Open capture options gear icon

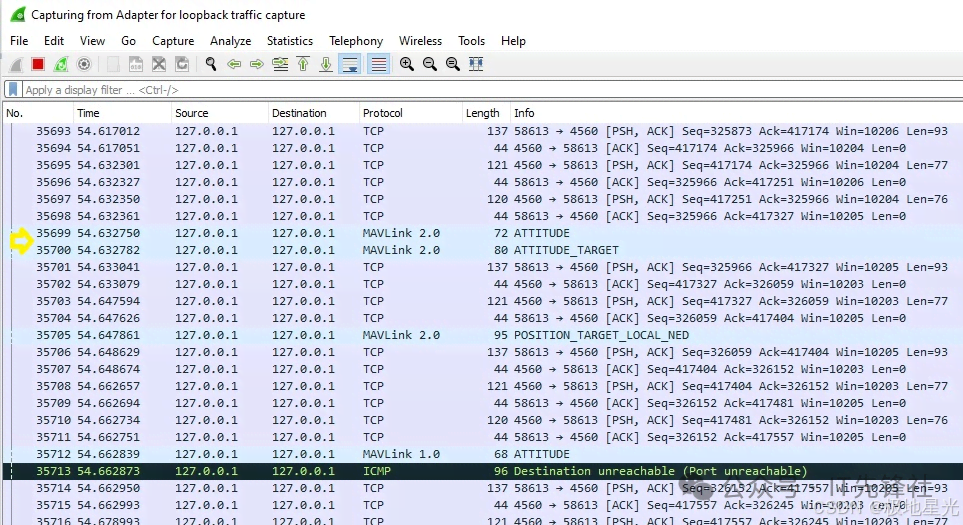(x=84, y=64)
